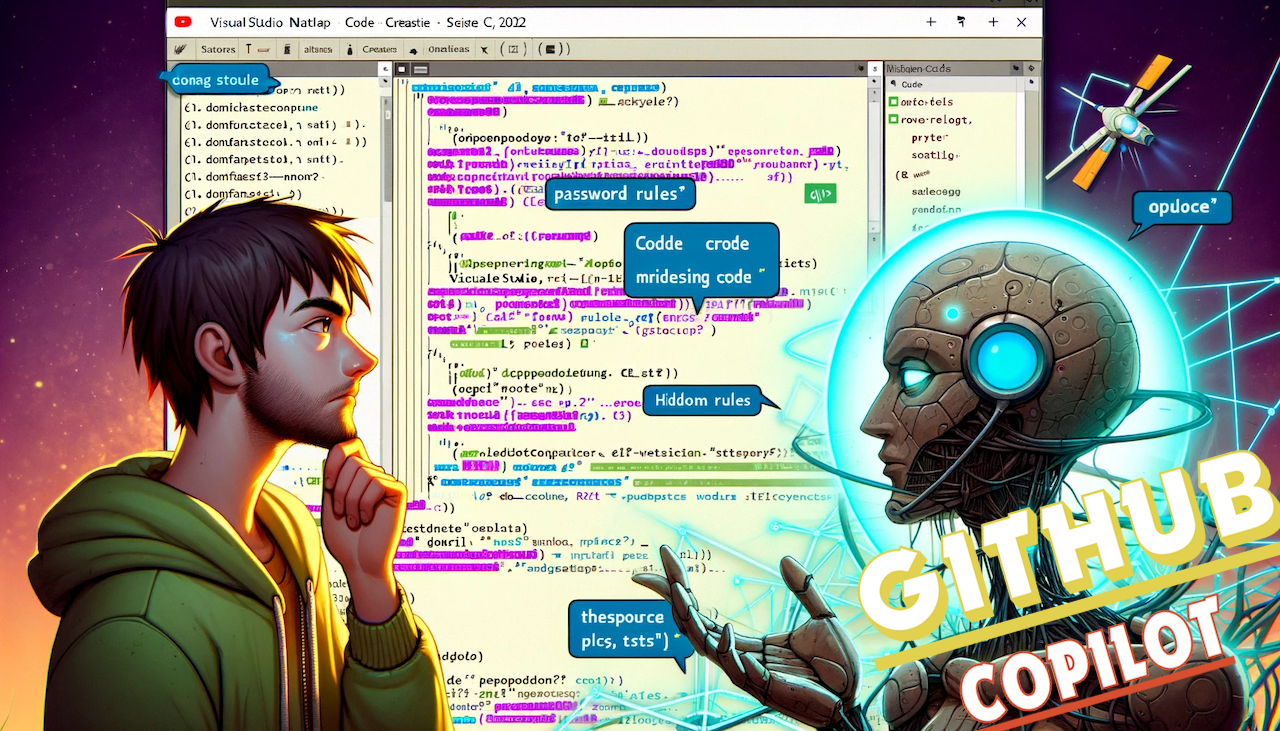Select 'pryter' in the right panel

click(929, 138)
